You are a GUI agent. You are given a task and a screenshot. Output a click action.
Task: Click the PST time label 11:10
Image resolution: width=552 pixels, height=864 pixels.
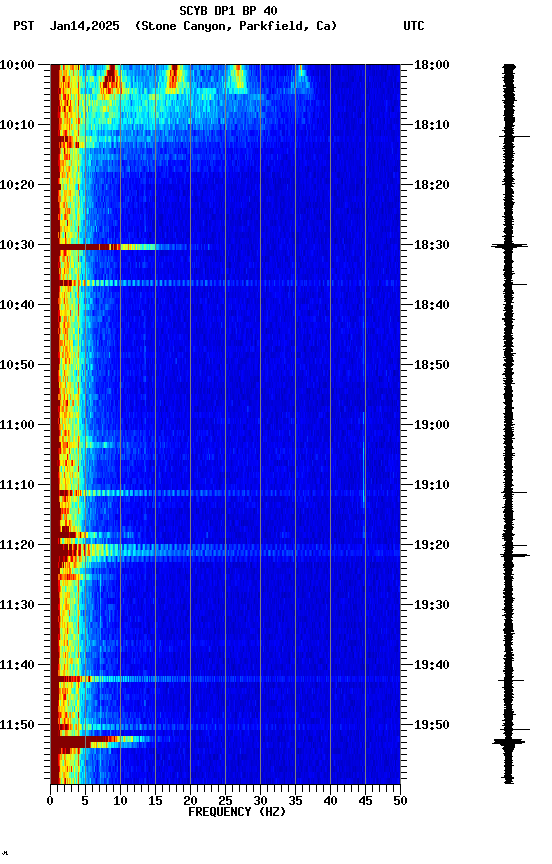[x=17, y=485]
